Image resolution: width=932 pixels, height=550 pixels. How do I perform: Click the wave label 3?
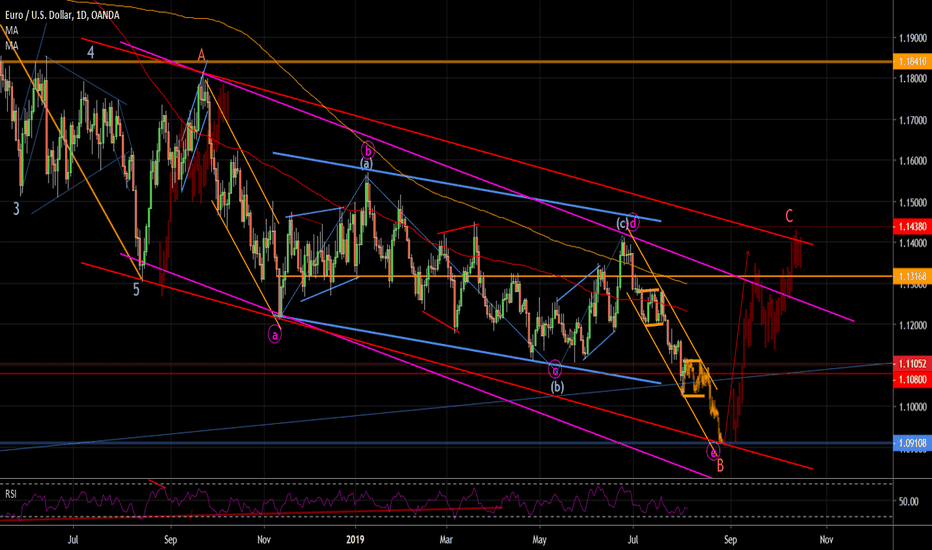point(16,209)
